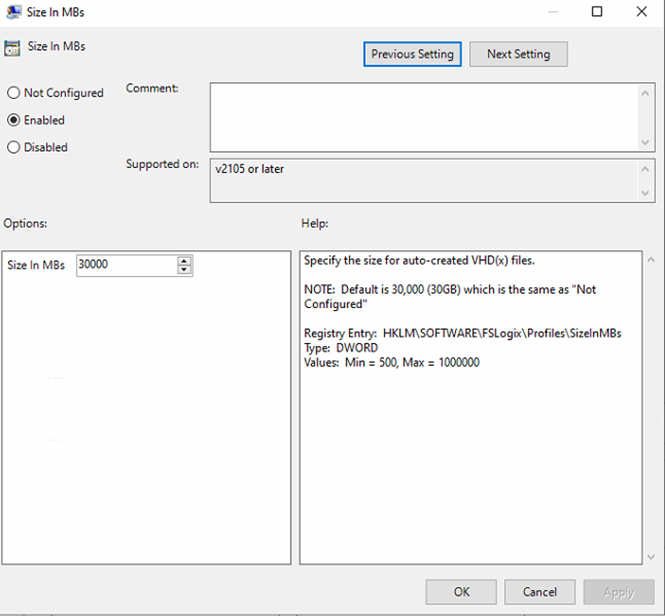This screenshot has width=665, height=616.
Task: Select the Not Configured radio button
Action: [x=14, y=93]
